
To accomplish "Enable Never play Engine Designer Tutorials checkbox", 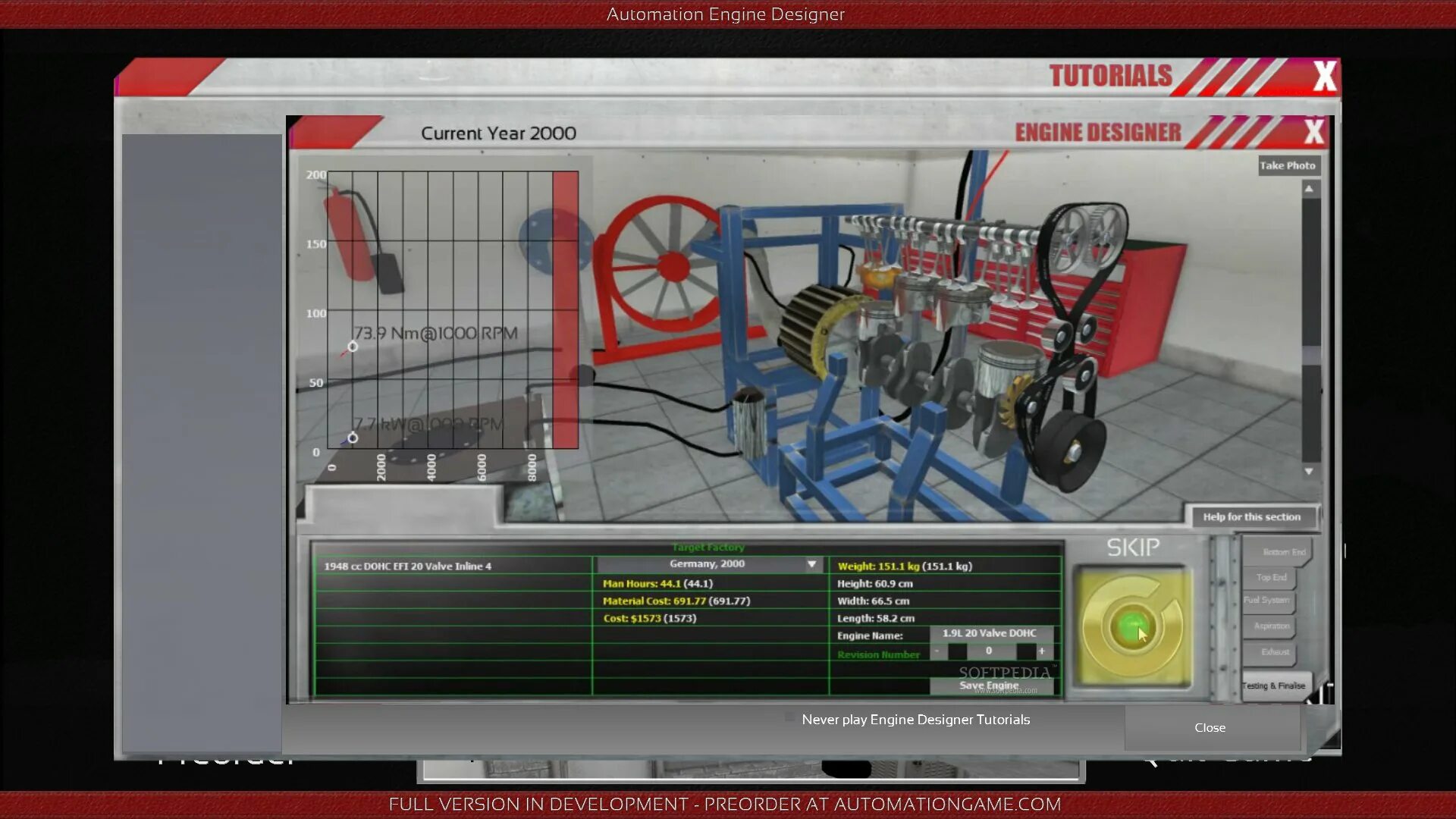I will (790, 717).
